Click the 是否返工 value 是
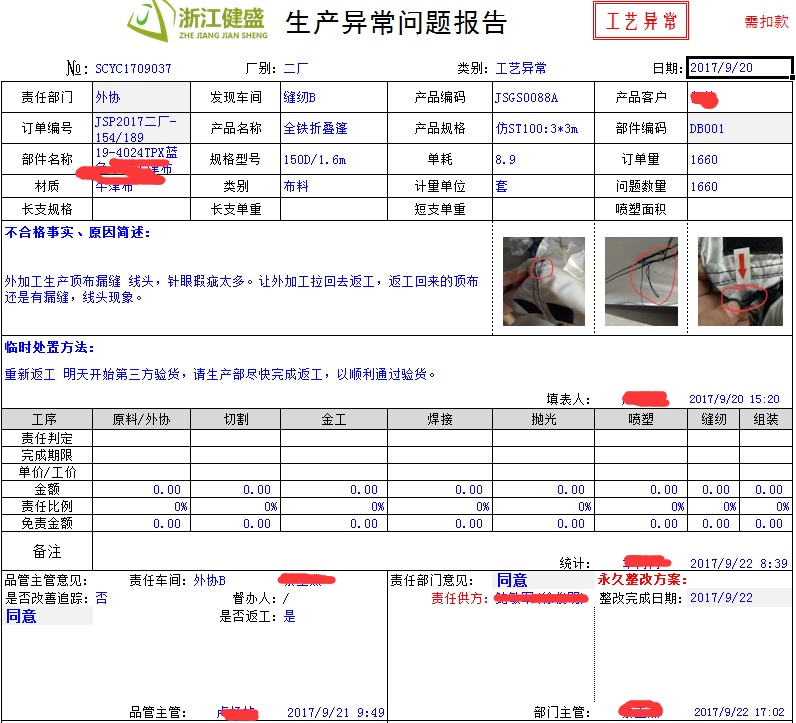The height and width of the screenshot is (723, 796). pyautogui.click(x=290, y=616)
